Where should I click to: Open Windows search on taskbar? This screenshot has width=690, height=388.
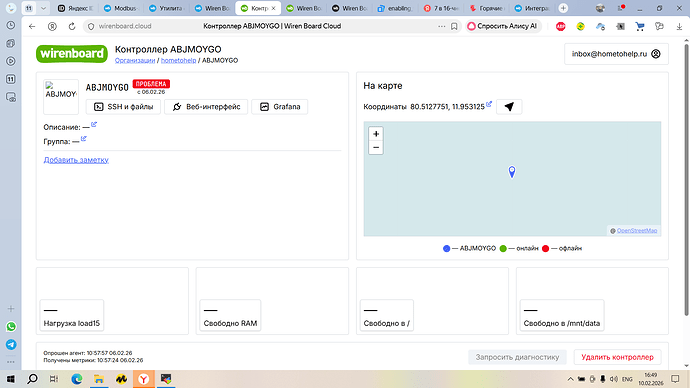pos(32,379)
